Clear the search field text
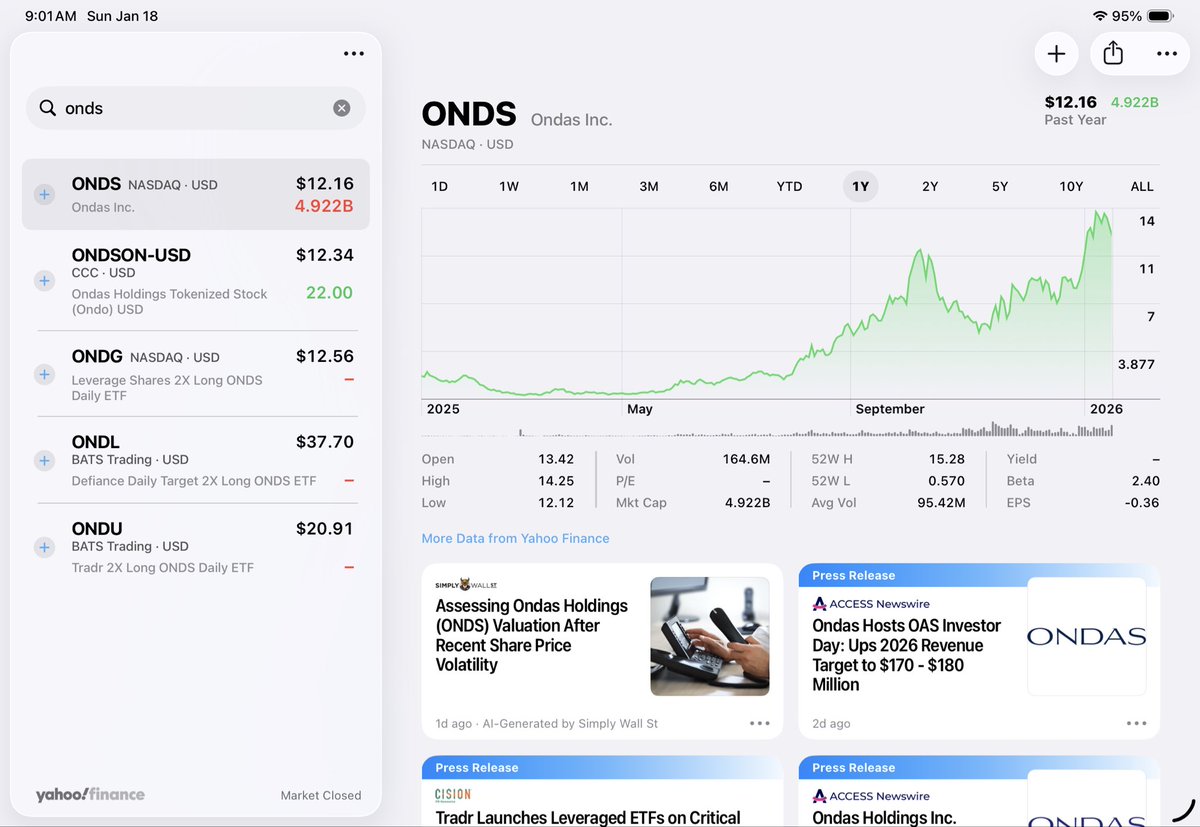Image resolution: width=1200 pixels, height=827 pixels. point(342,108)
